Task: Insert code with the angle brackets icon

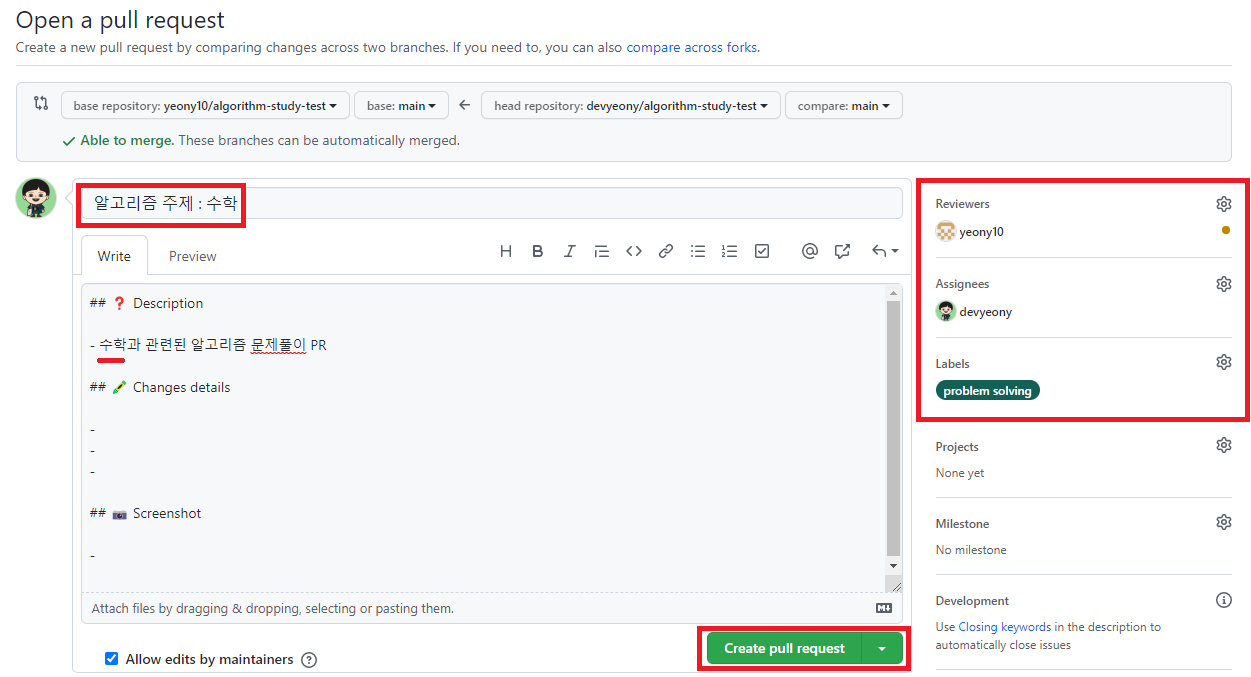Action: 634,251
